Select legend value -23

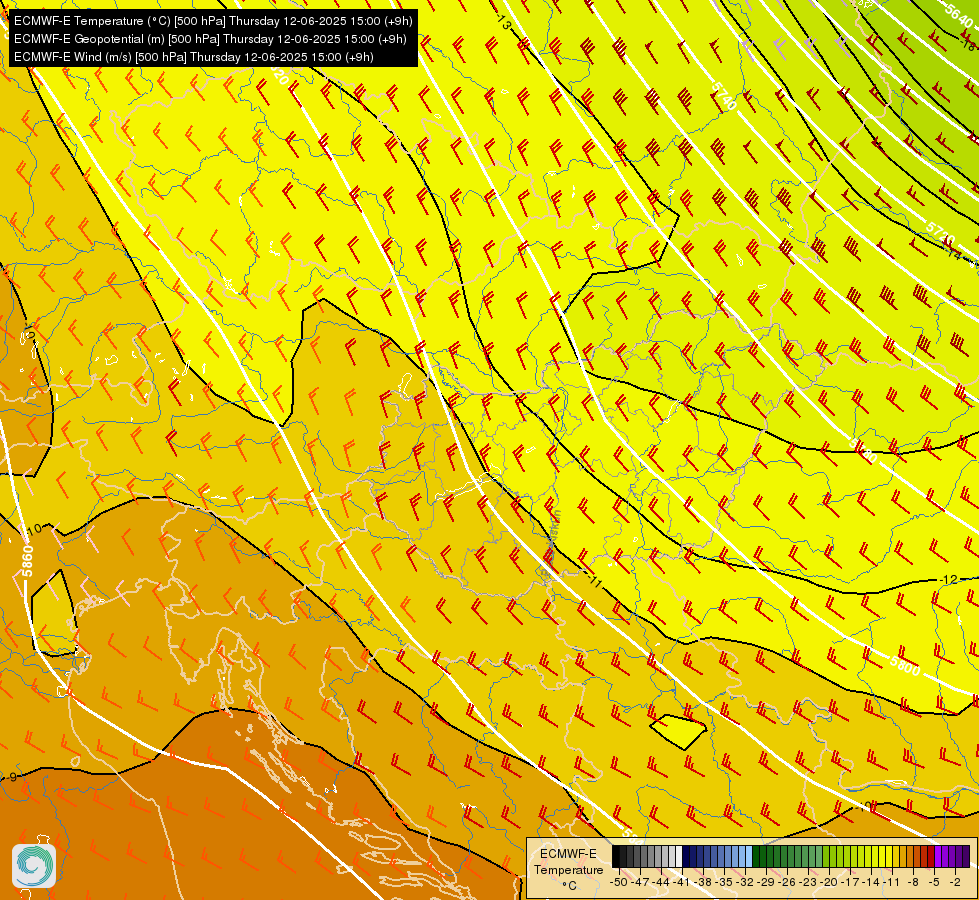click(x=809, y=882)
